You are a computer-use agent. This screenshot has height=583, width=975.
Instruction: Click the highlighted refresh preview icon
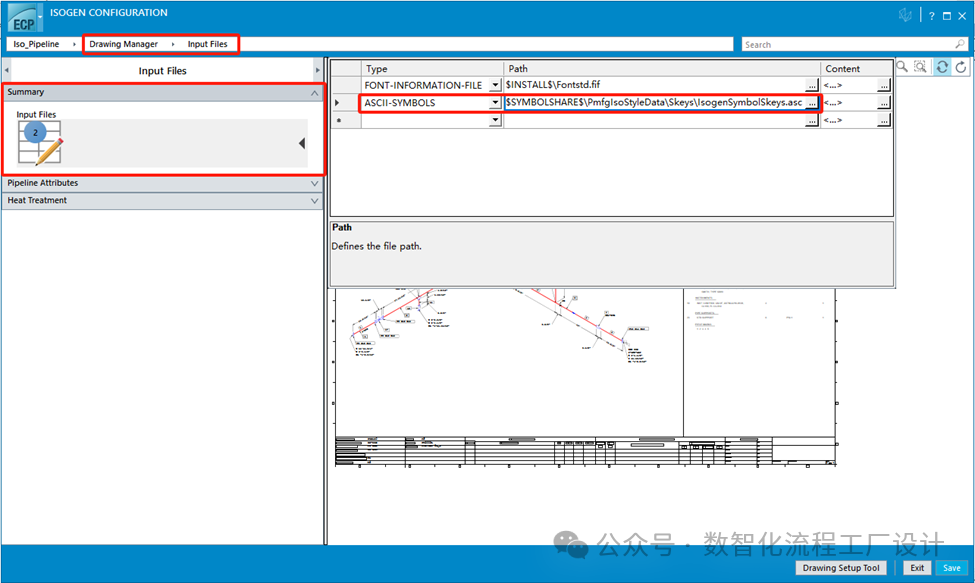tap(942, 67)
